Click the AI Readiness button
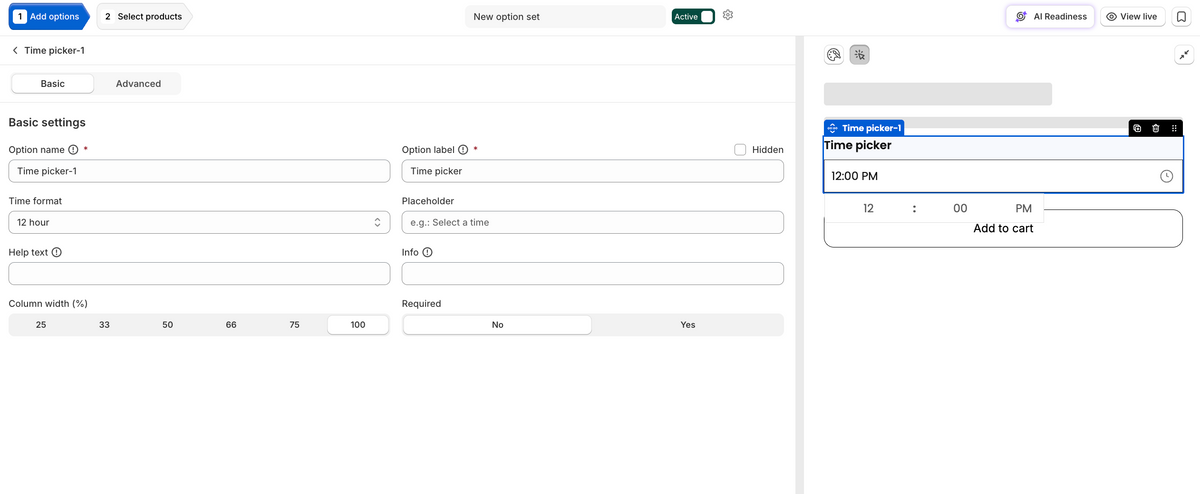Viewport: 1200px width, 494px height. pyautogui.click(x=1050, y=16)
